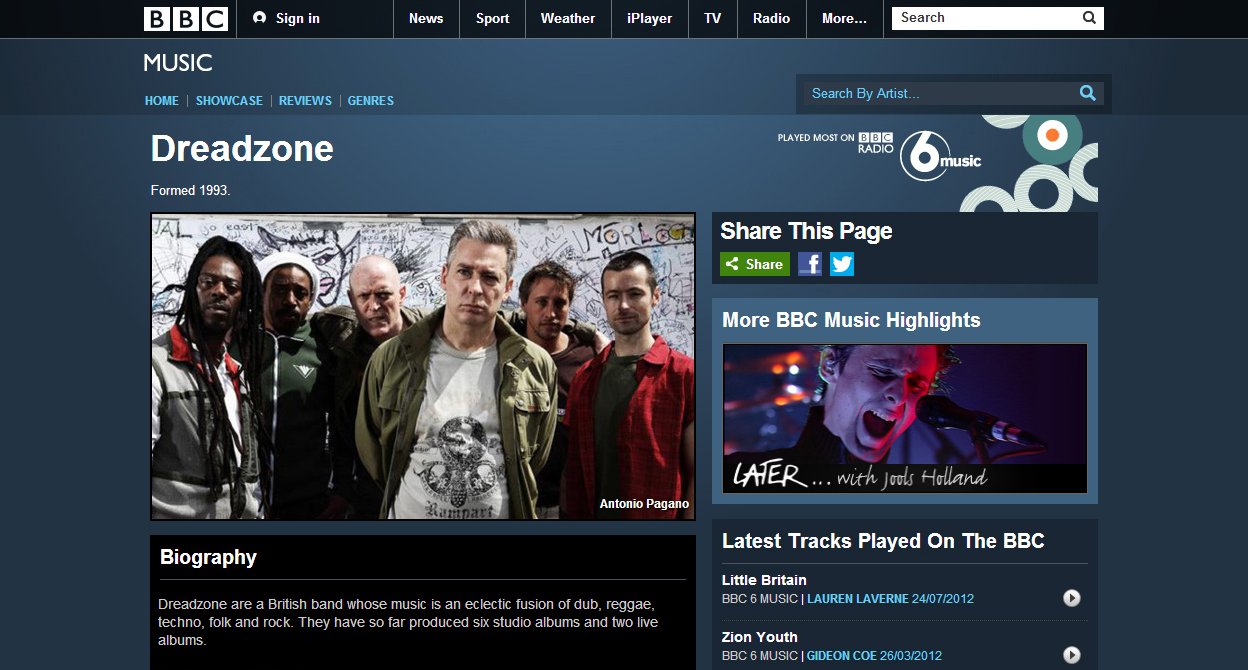Open the TV section
Screen dimensions: 1248x670
coord(713,18)
